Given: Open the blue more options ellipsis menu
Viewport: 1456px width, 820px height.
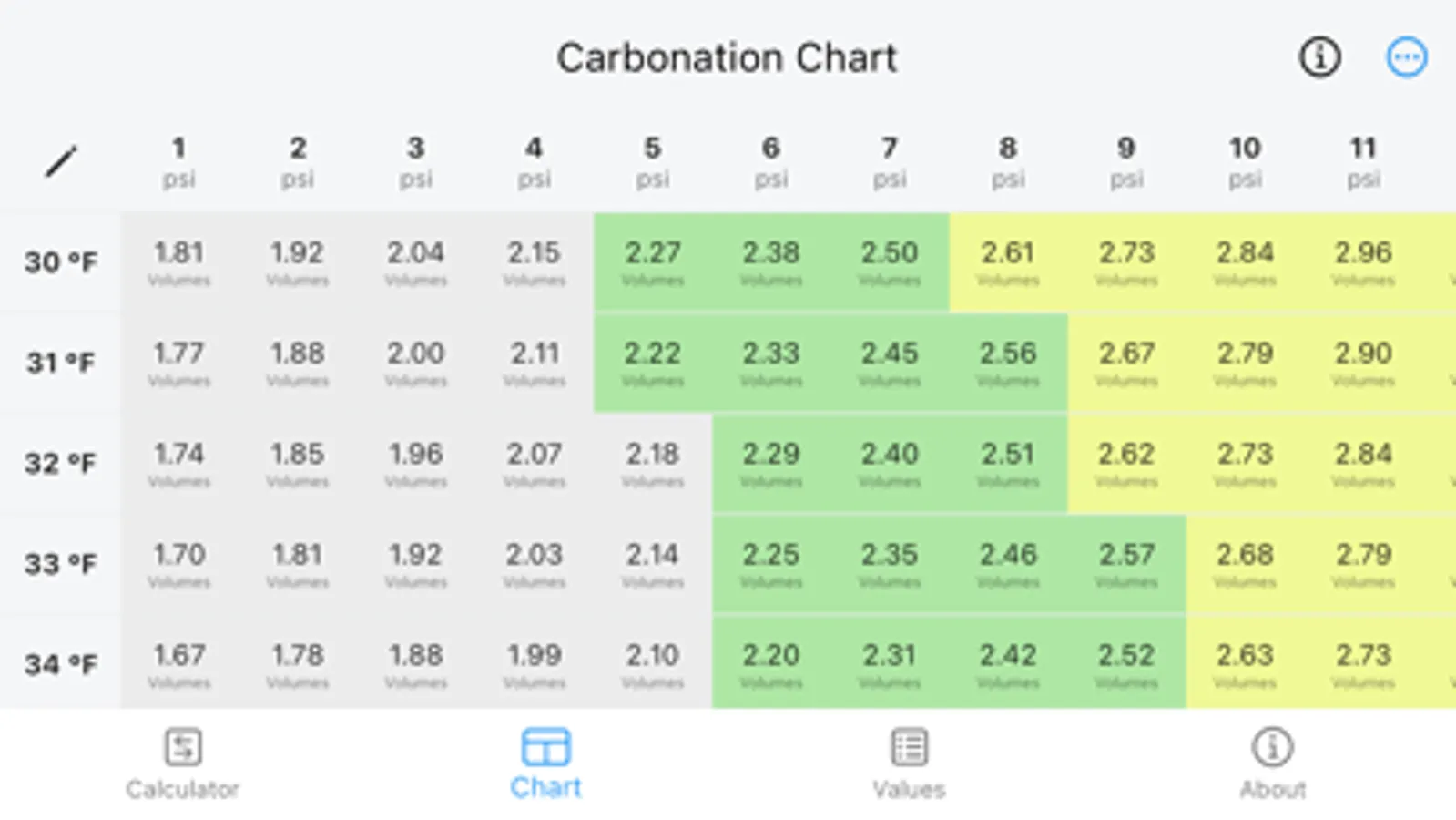Looking at the screenshot, I should pos(1406,57).
